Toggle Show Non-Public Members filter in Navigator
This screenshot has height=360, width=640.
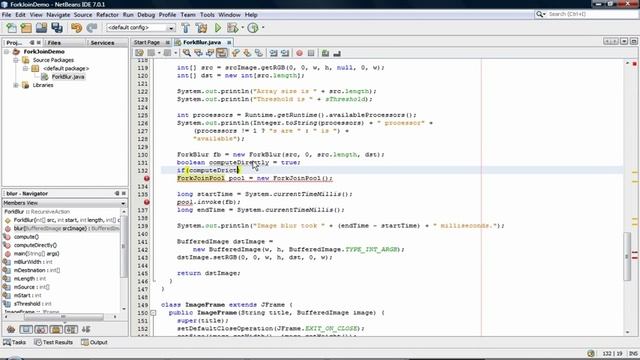(56, 329)
